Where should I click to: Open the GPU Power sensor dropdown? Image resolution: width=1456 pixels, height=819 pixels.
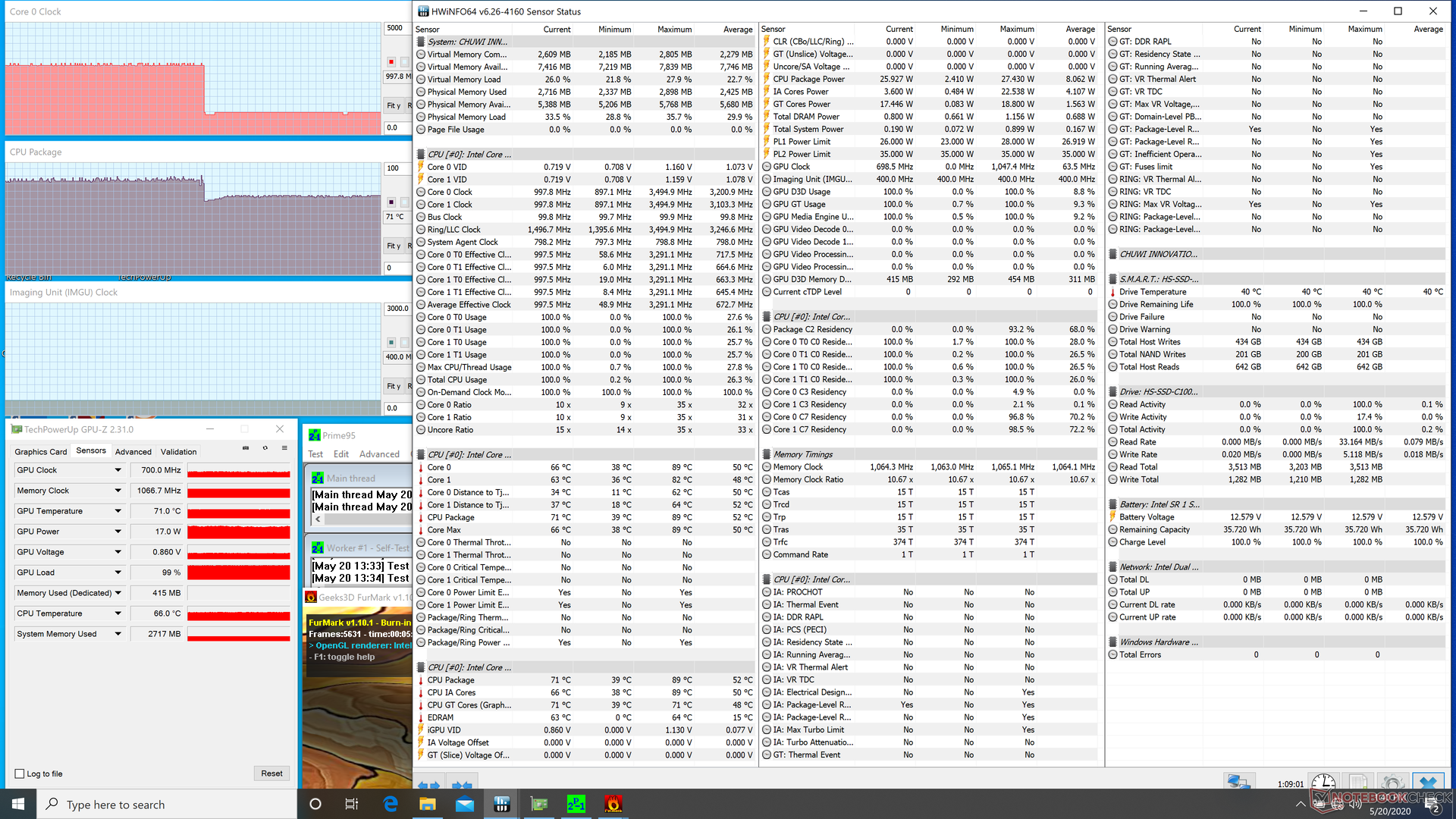[x=118, y=532]
